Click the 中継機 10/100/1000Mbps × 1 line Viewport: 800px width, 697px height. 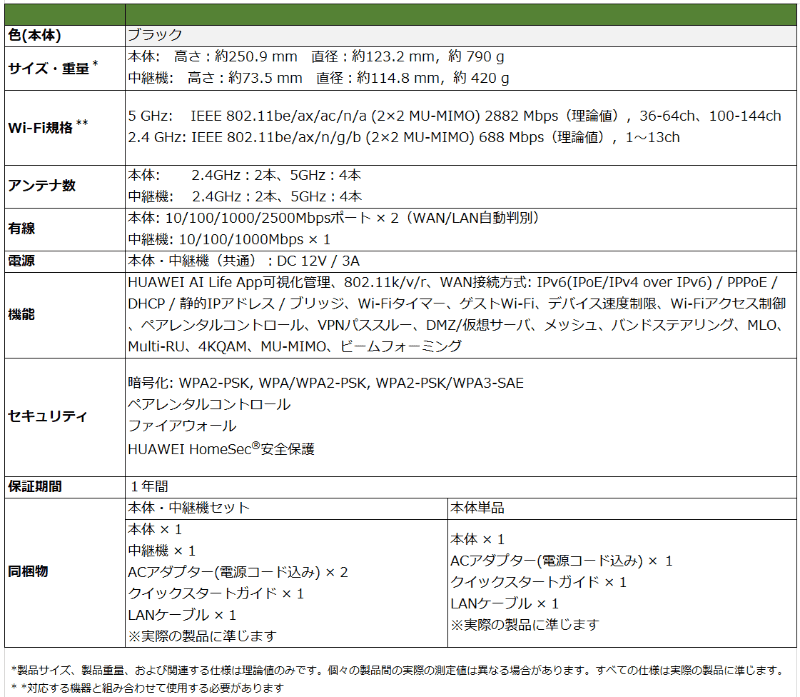229,239
